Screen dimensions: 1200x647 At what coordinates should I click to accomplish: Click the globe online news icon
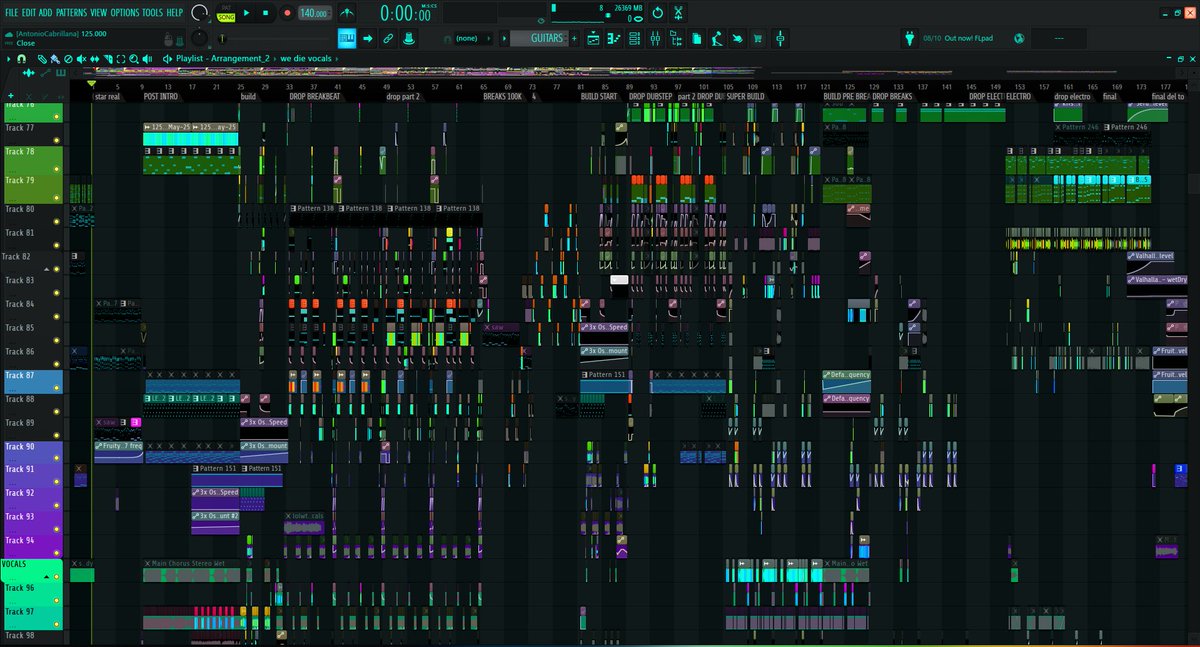(x=1019, y=38)
